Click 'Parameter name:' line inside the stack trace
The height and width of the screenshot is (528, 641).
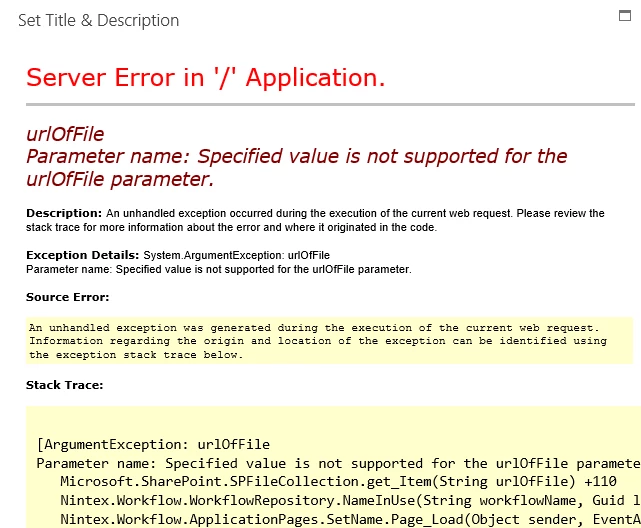click(x=338, y=463)
